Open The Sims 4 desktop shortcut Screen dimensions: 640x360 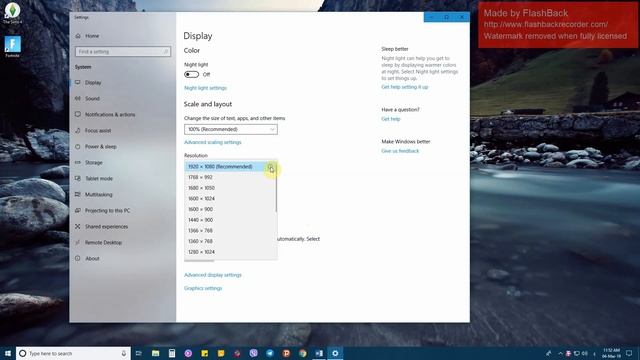click(12, 13)
